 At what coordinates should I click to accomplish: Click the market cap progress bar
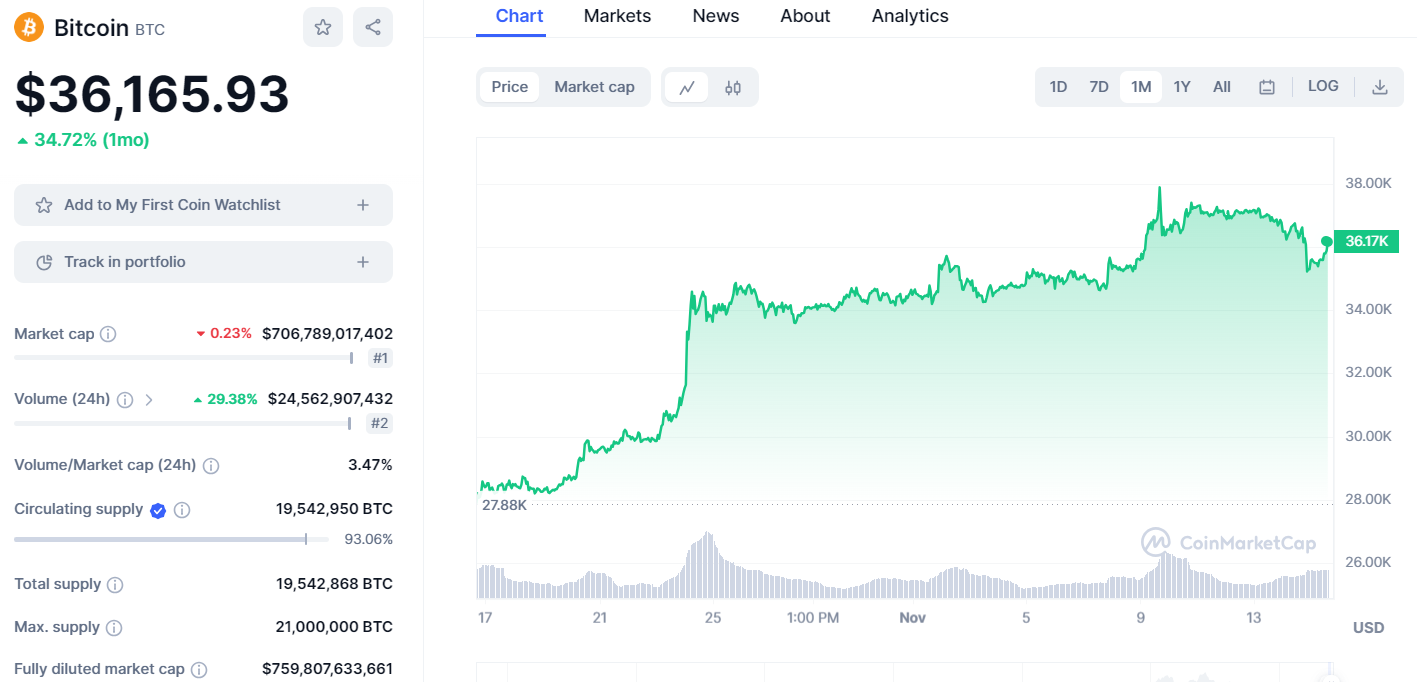(184, 357)
